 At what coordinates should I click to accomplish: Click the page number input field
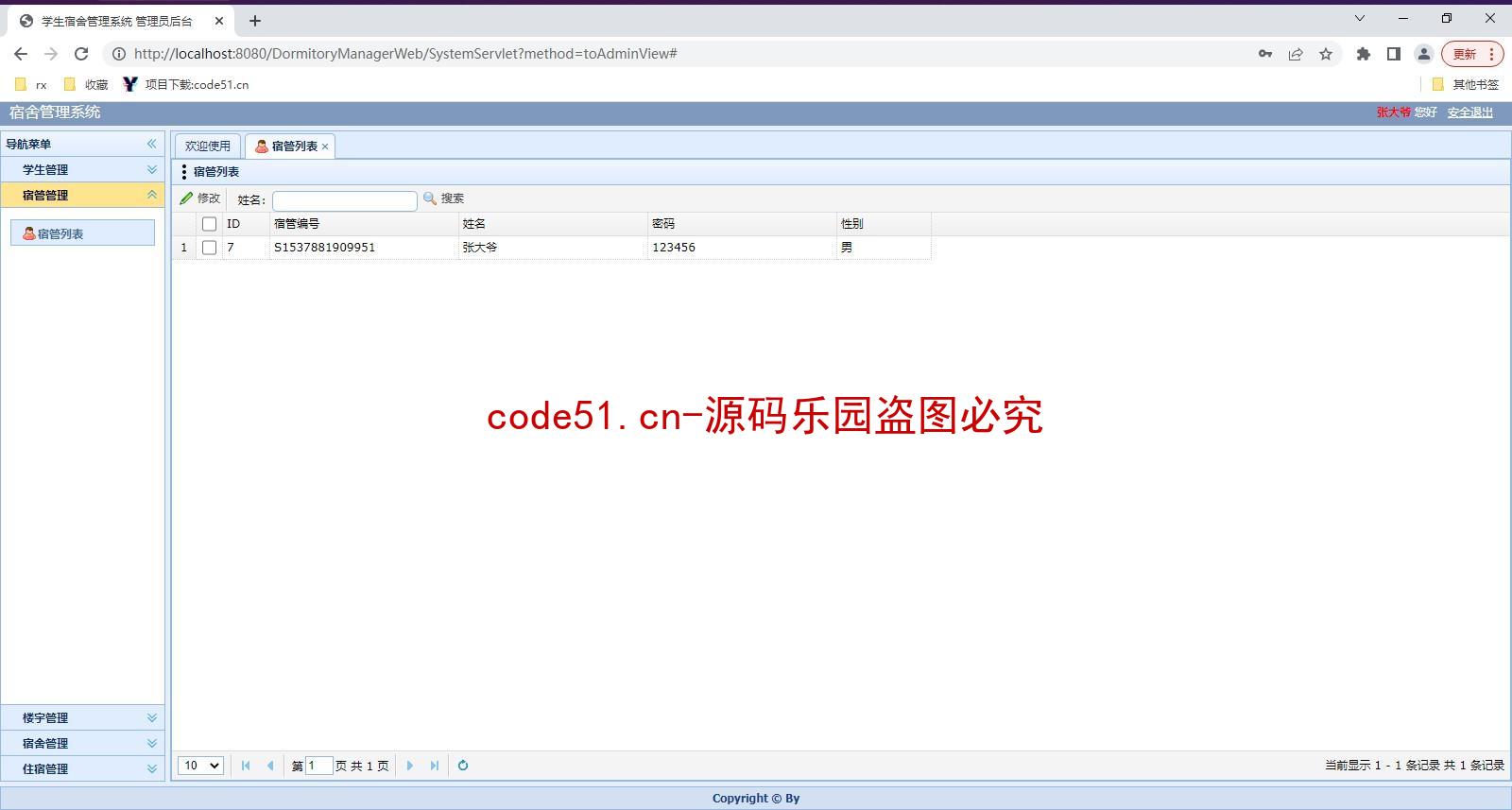319,766
